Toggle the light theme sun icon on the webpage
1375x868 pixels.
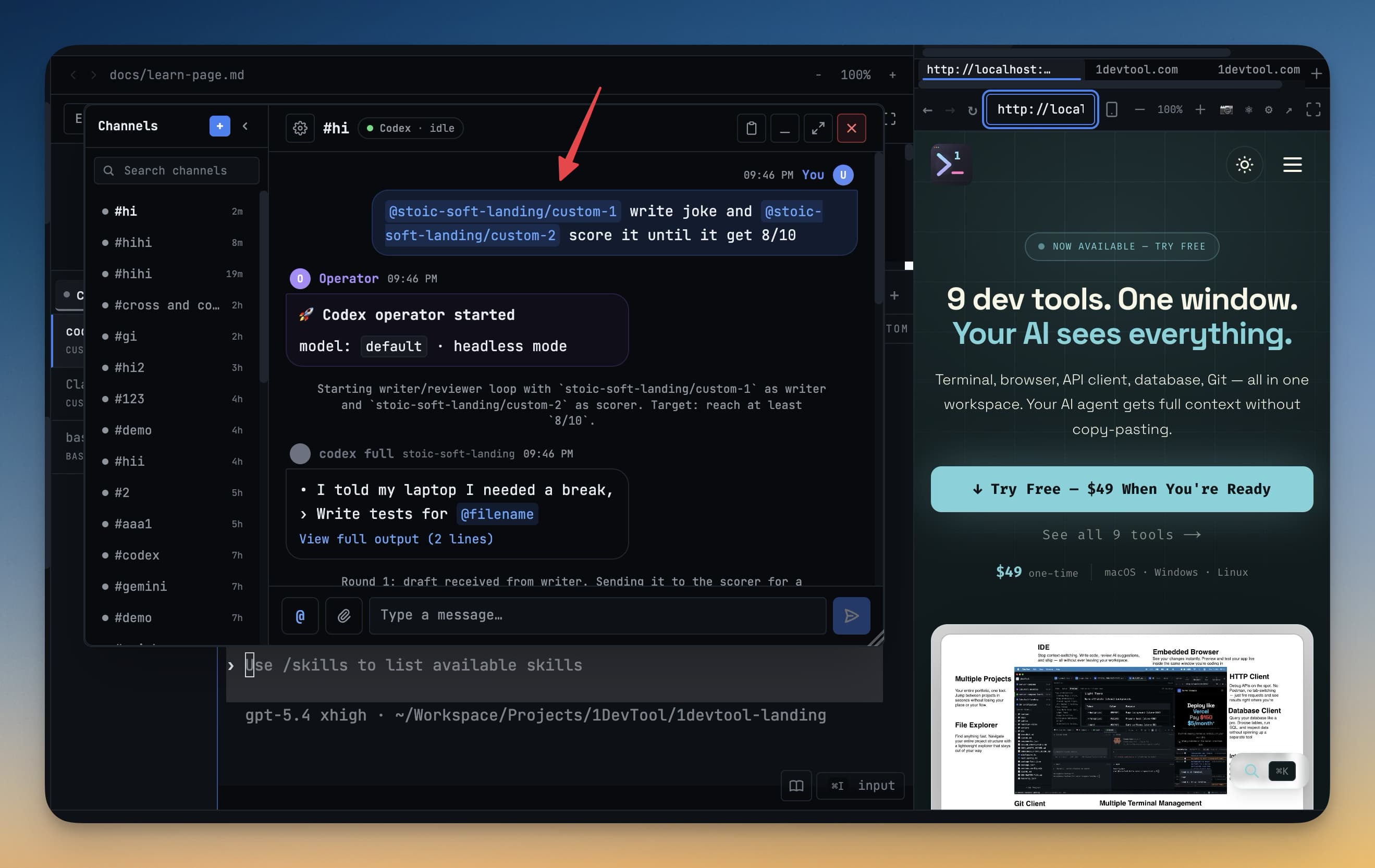1244,165
